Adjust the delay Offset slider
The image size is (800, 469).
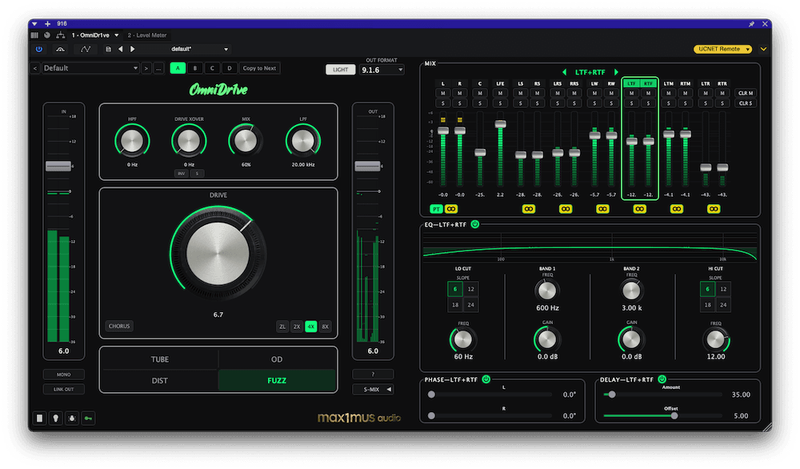662,415
